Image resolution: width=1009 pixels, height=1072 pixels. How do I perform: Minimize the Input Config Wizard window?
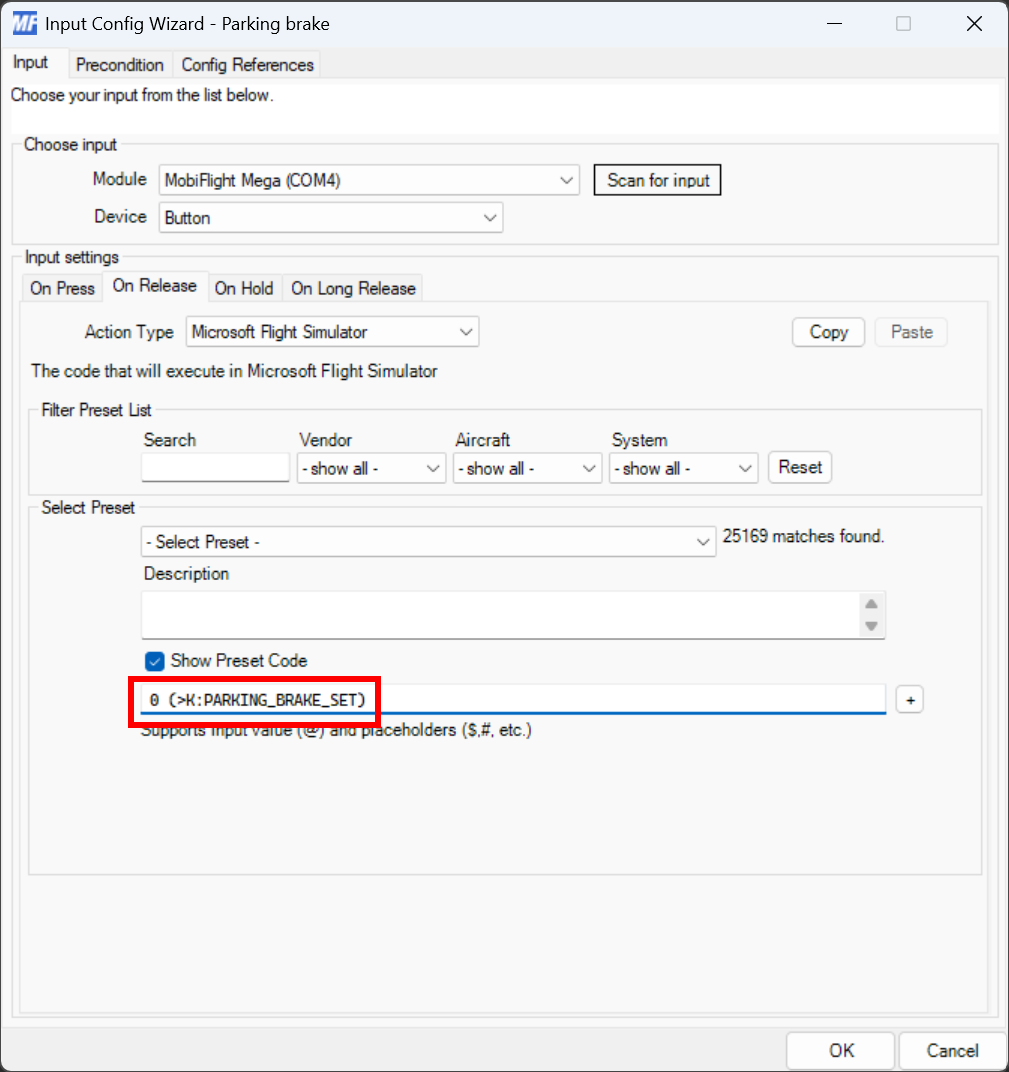tap(834, 23)
